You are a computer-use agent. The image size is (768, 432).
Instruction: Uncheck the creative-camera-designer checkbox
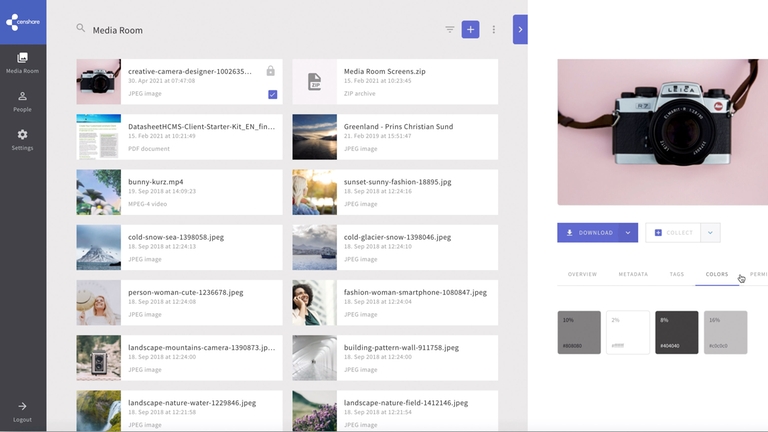click(273, 95)
